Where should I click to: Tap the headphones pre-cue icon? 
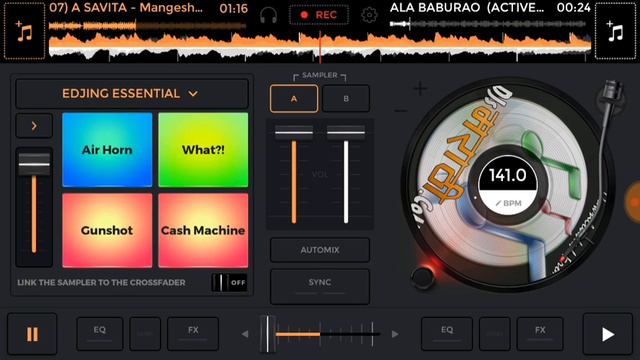[269, 16]
